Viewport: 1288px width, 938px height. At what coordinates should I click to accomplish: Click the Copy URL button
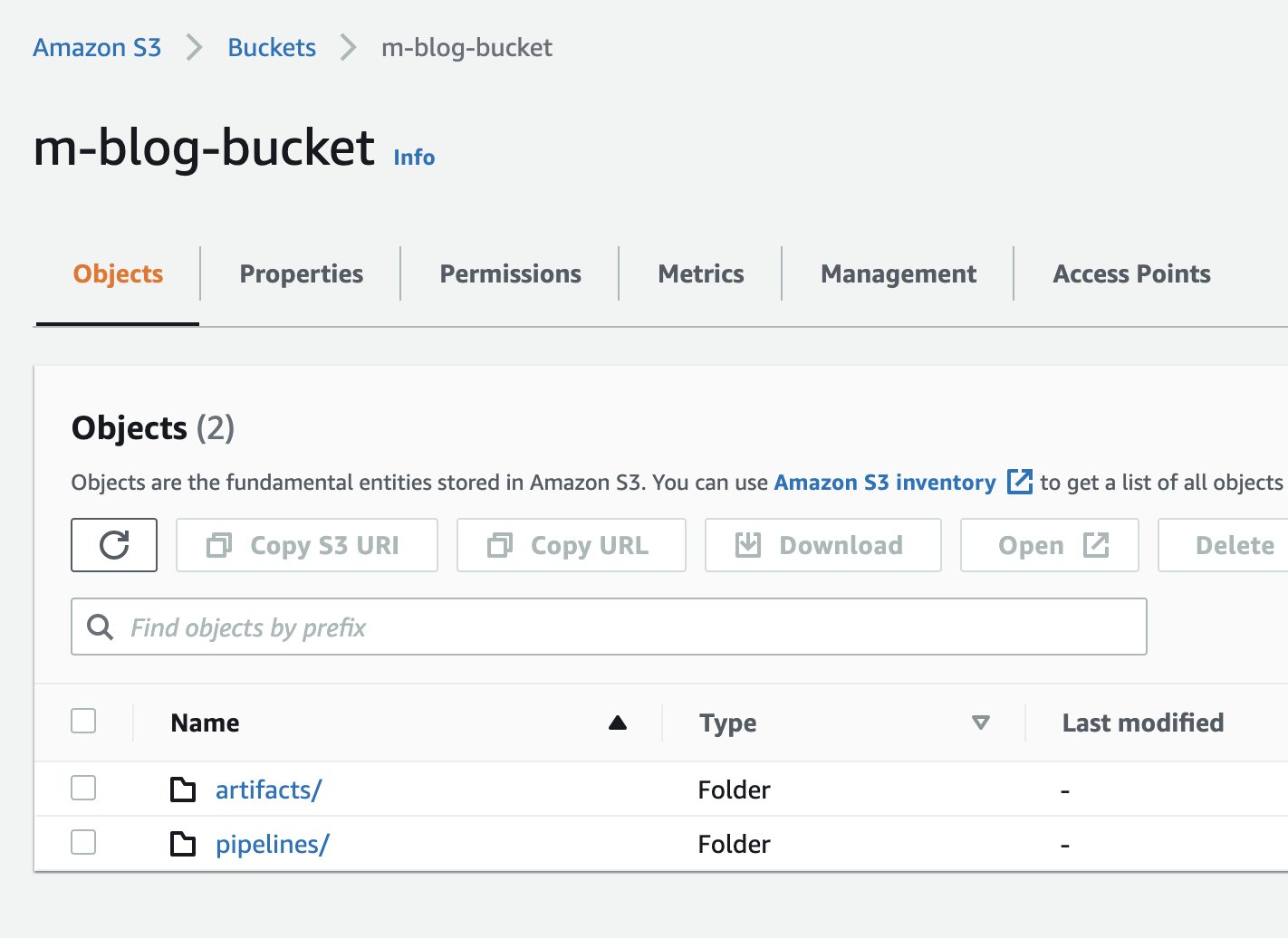click(572, 545)
